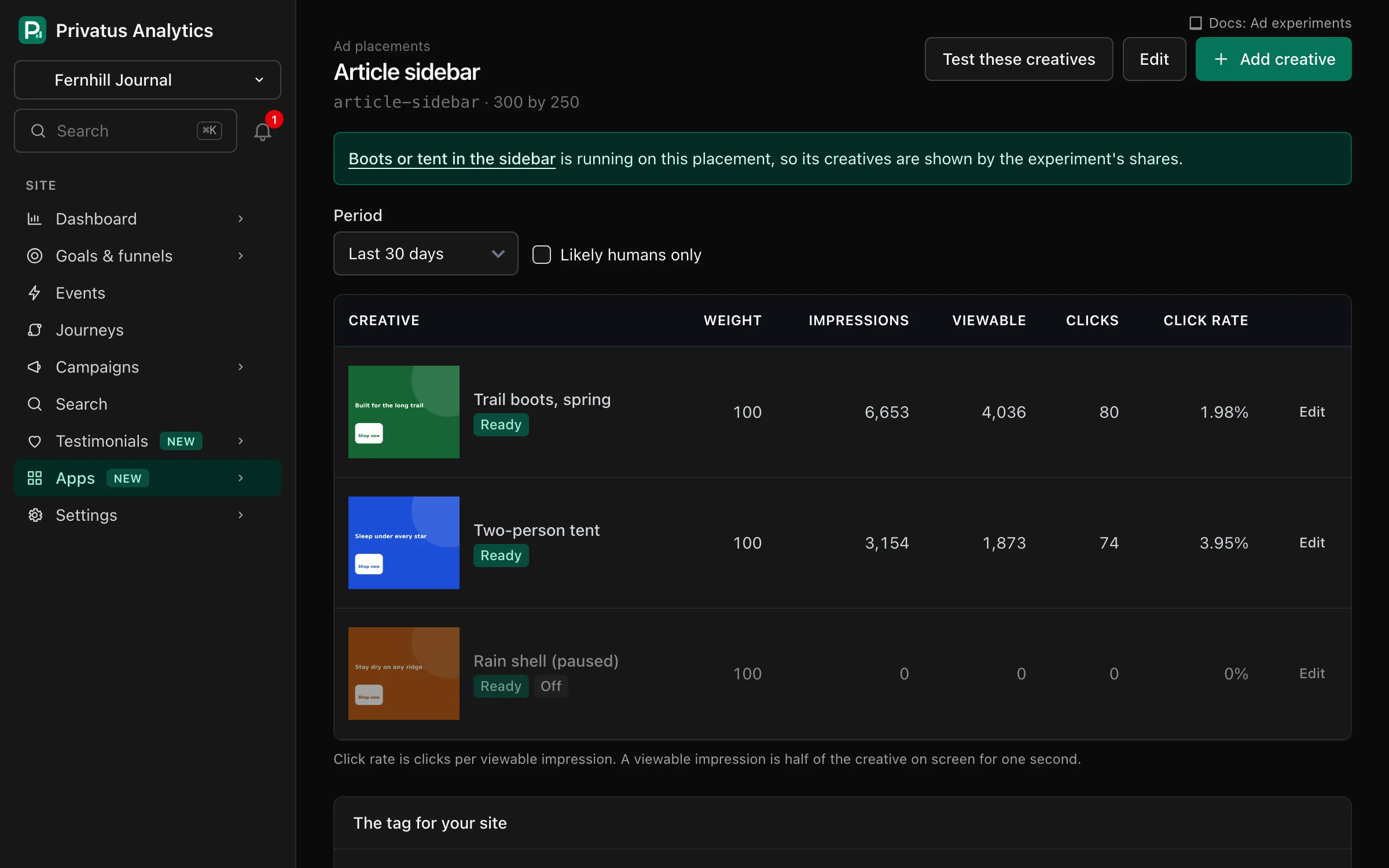Open Docs: Ad experiments link
The image size is (1389, 868).
pos(1270,23)
